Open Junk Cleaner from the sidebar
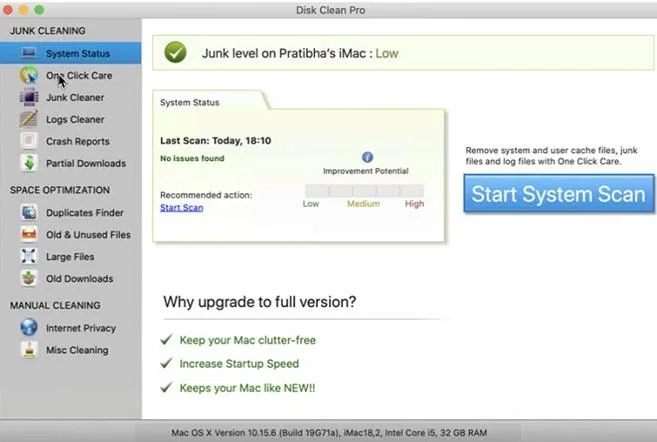This screenshot has width=657, height=442. 70,97
